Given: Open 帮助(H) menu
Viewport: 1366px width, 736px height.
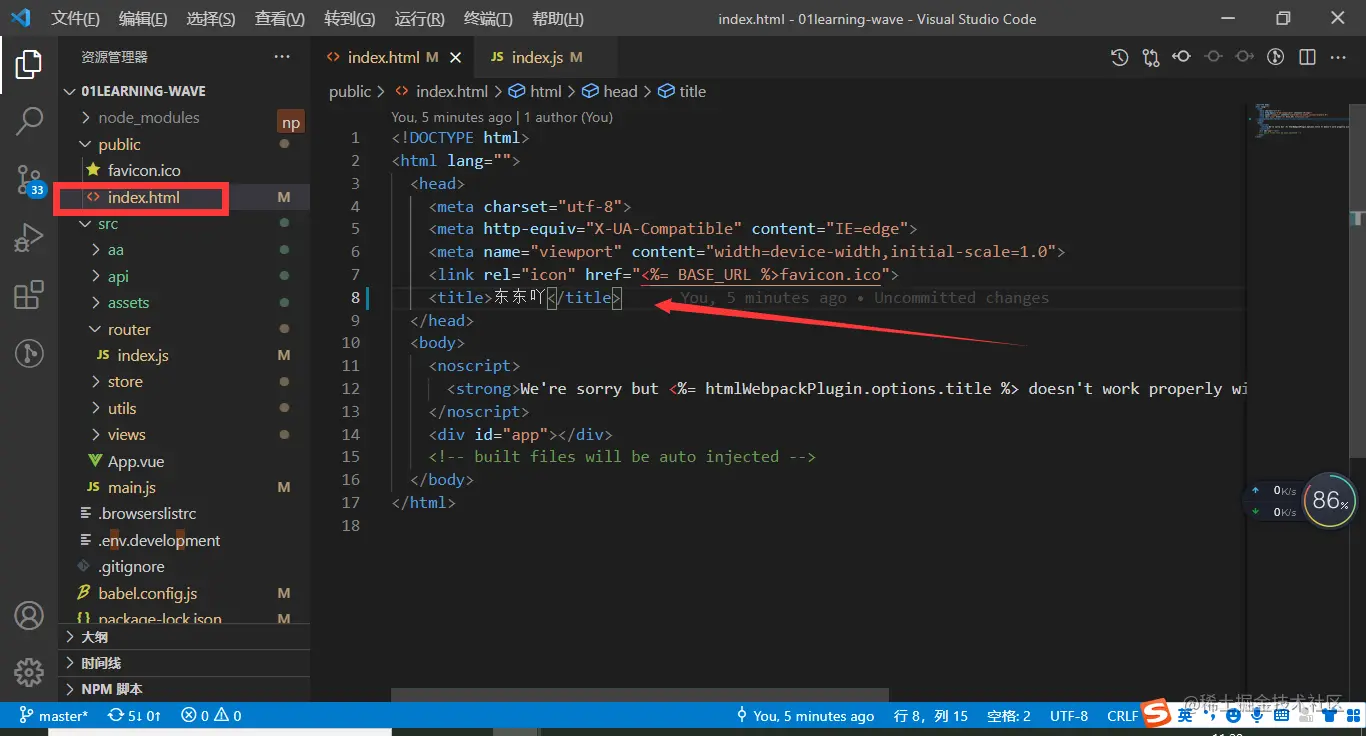Looking at the screenshot, I should 557,19.
